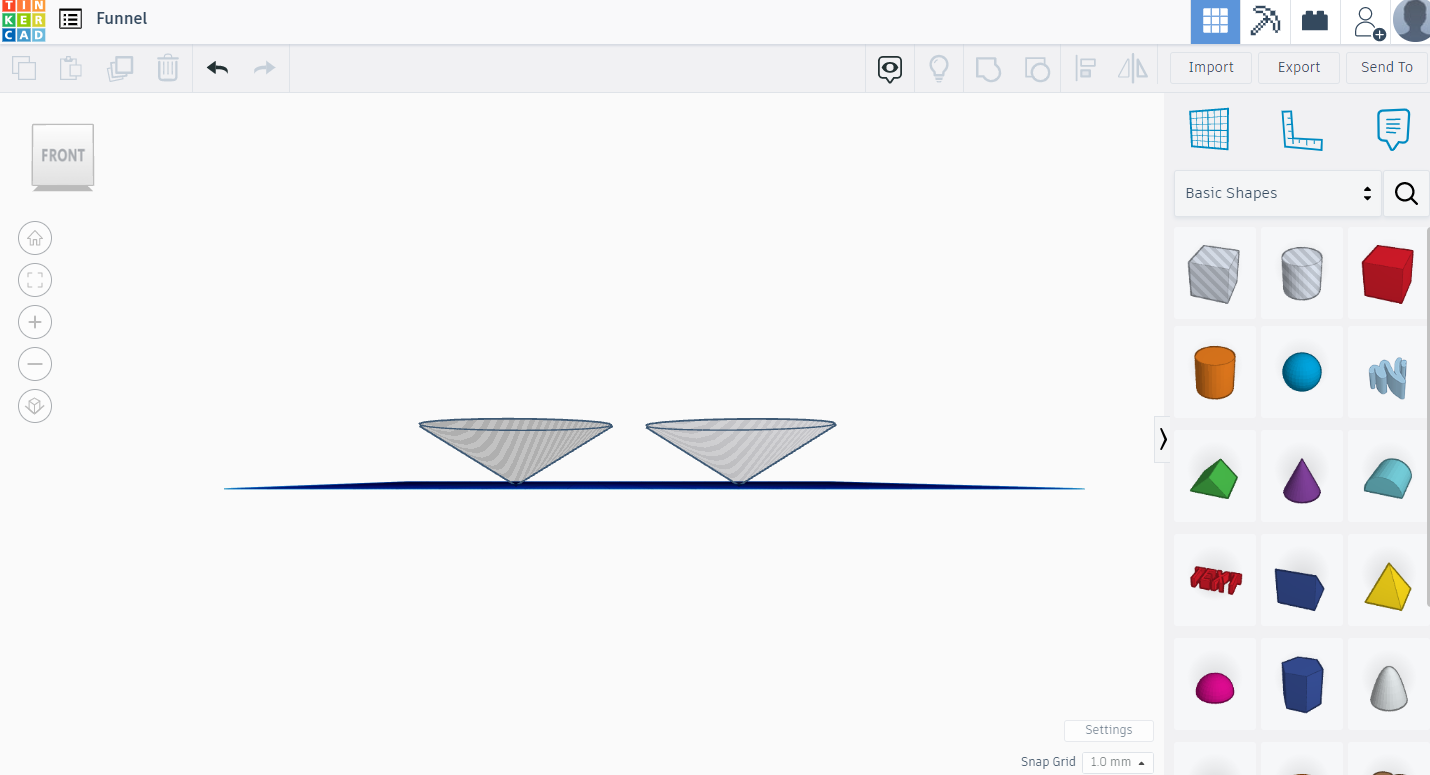Click the Mirror/Flip icon
Viewport: 1430px width, 775px height.
(1131, 68)
